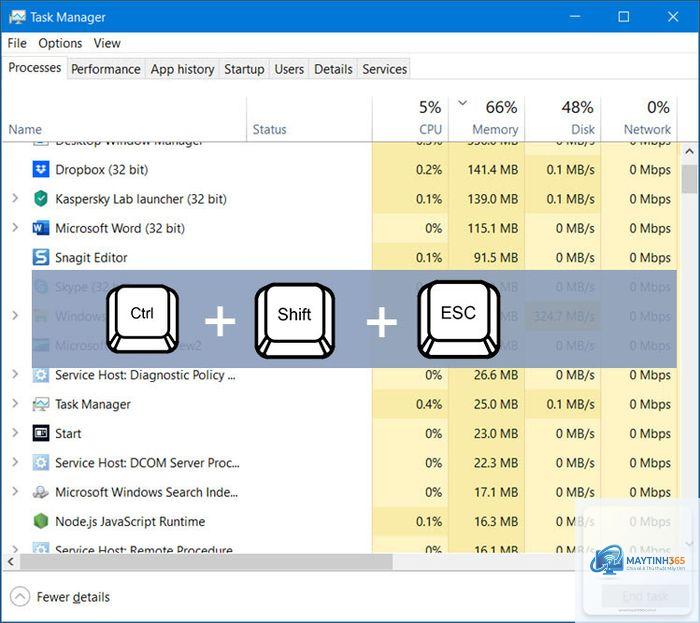The height and width of the screenshot is (623, 700).
Task: Sort by the Status column header
Action: tap(309, 119)
